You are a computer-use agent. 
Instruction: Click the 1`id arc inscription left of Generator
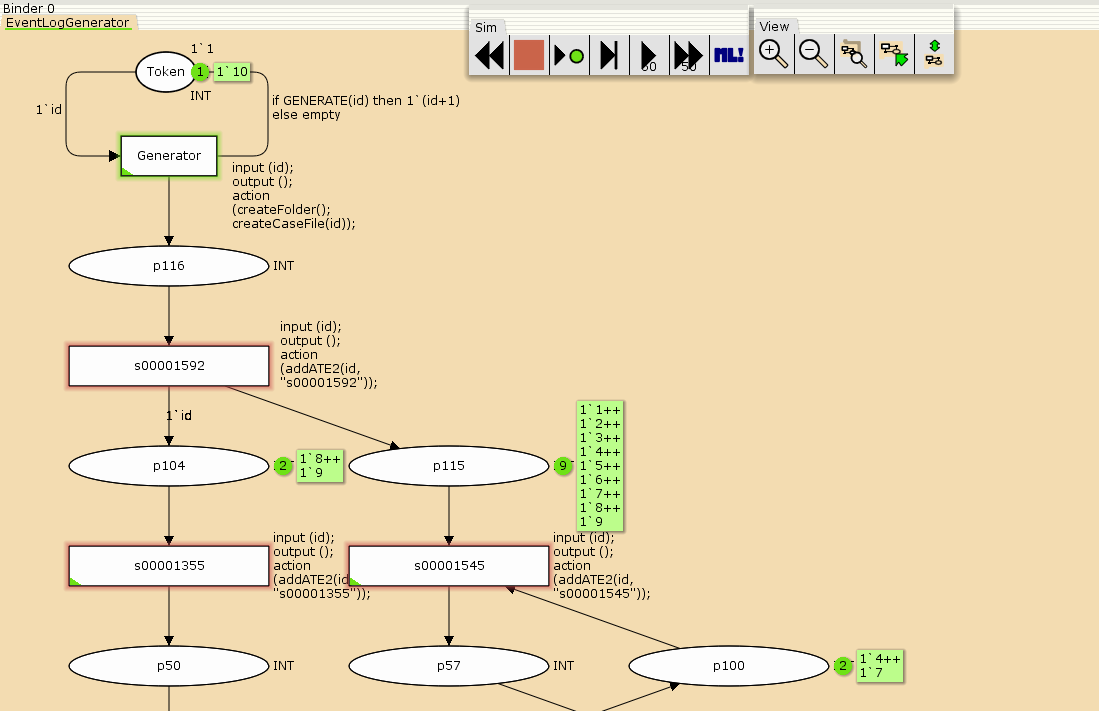point(49,109)
